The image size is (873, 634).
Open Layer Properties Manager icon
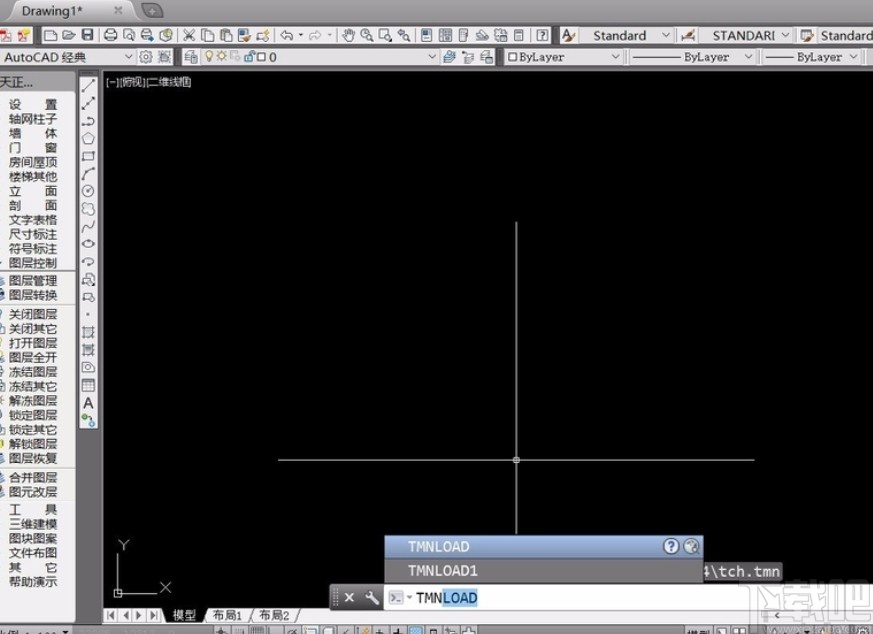pos(191,57)
